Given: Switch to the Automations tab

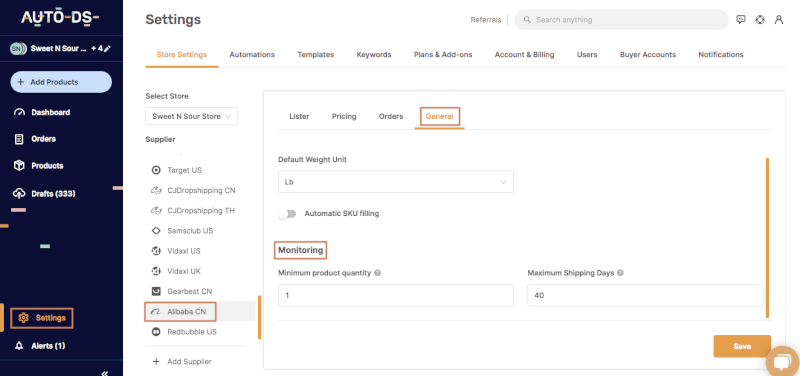Looking at the screenshot, I should 252,55.
